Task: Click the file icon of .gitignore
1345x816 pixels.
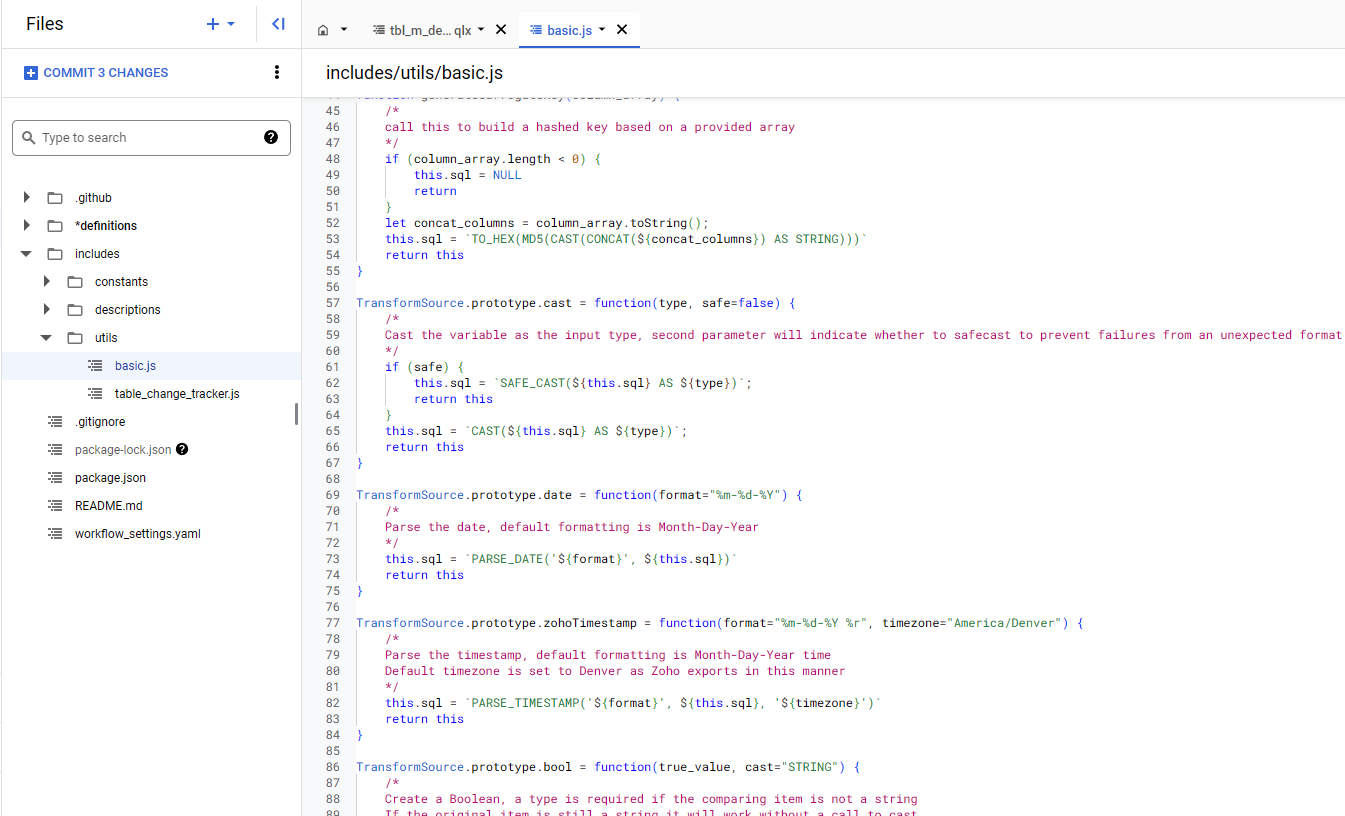Action: 55,422
